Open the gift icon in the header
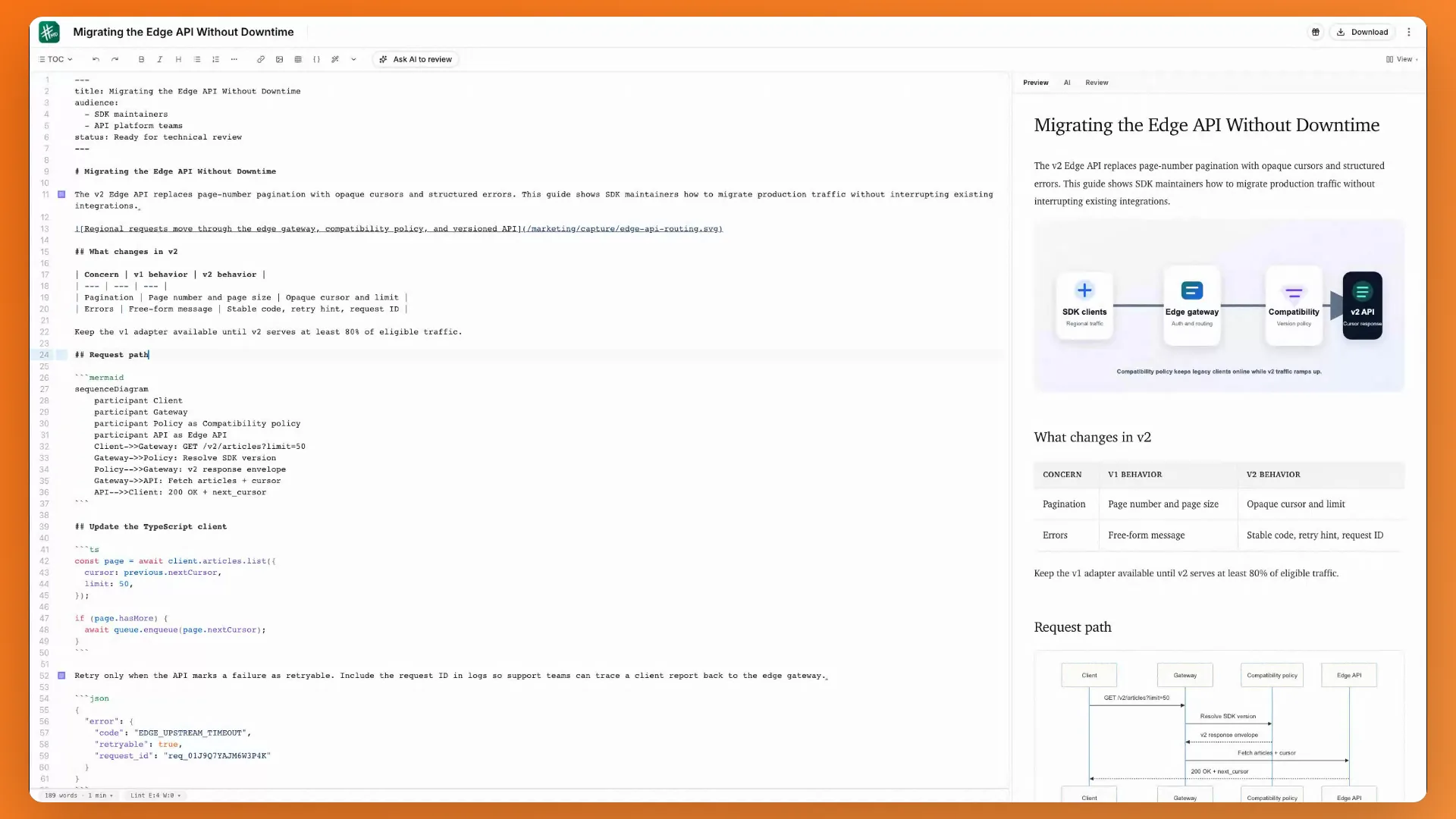Viewport: 1456px width, 819px height. tap(1316, 32)
